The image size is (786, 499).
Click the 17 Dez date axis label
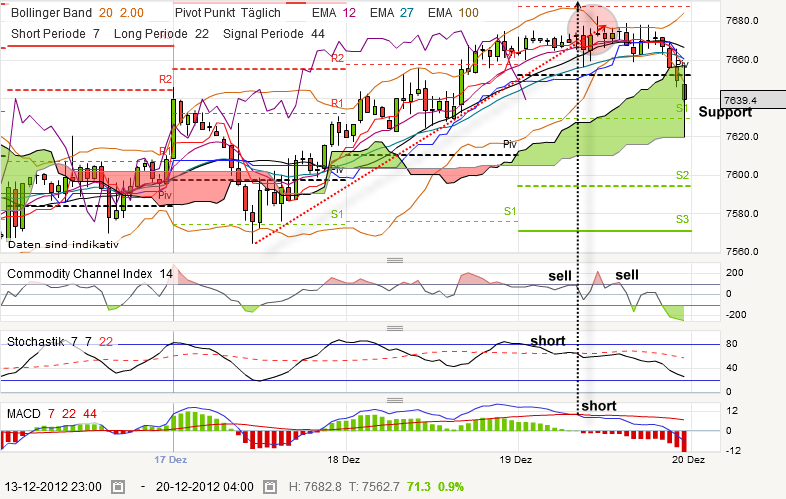(x=171, y=459)
